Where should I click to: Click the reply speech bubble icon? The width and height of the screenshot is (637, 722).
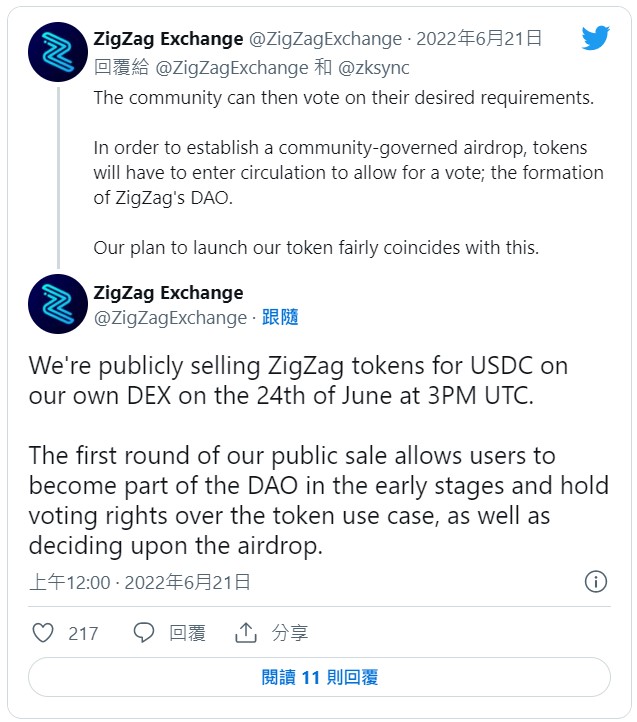144,632
